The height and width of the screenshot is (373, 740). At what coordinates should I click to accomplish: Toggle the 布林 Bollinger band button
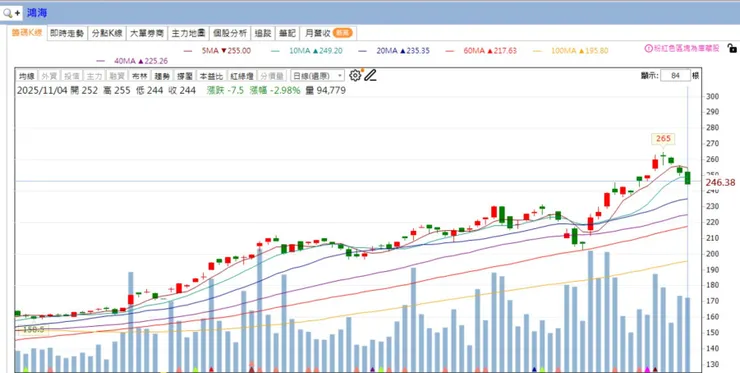point(139,76)
